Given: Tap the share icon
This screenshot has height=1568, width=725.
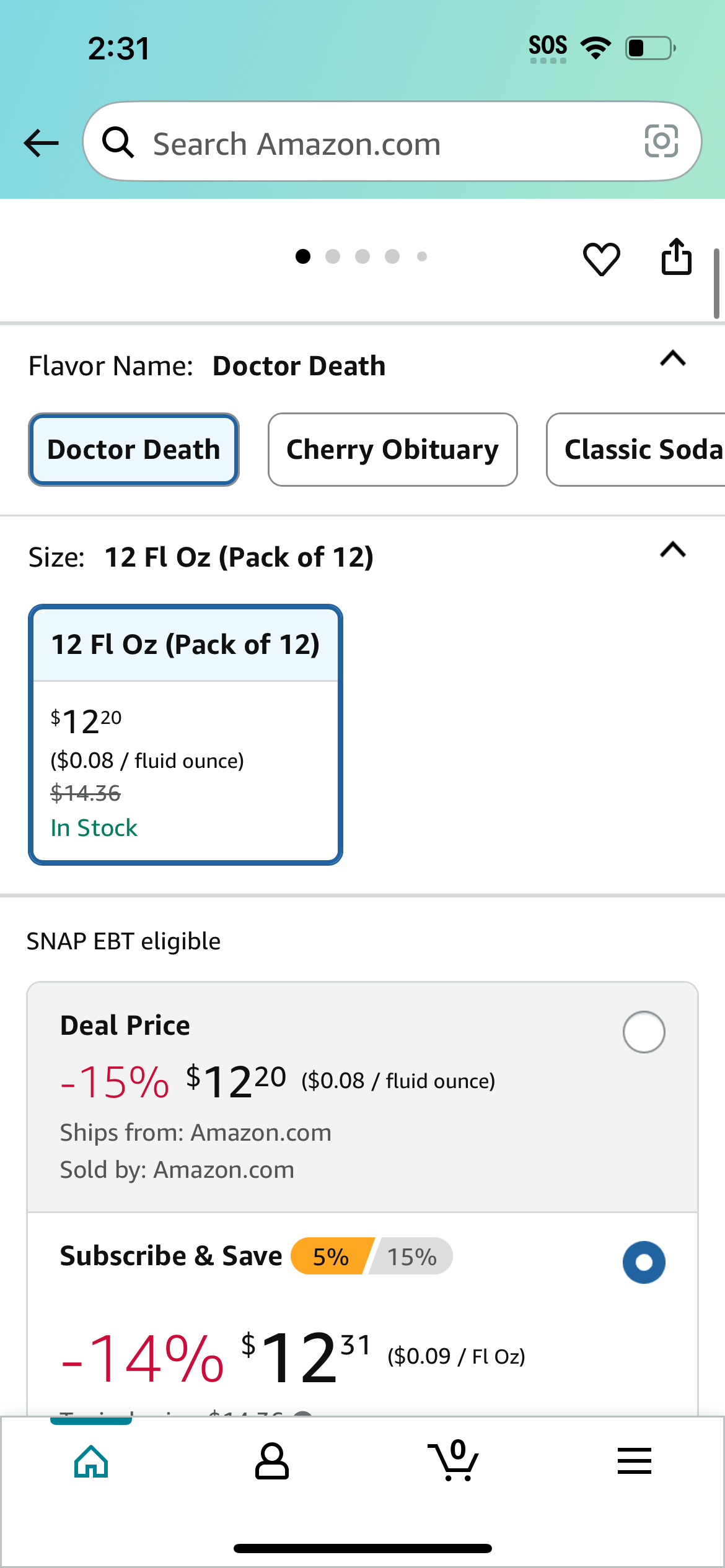Looking at the screenshot, I should 676,256.
